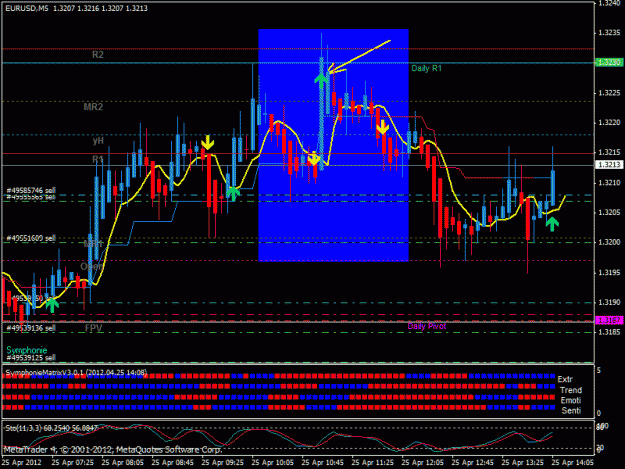
Task: Click the MetaTrader 4 copyright text
Action: pos(113,449)
